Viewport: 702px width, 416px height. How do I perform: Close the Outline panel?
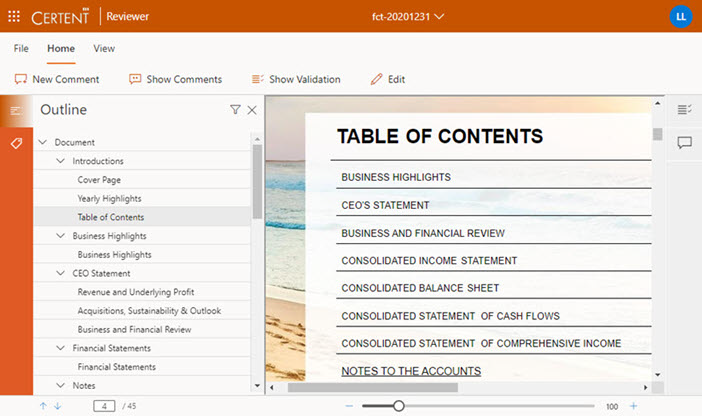[x=252, y=110]
